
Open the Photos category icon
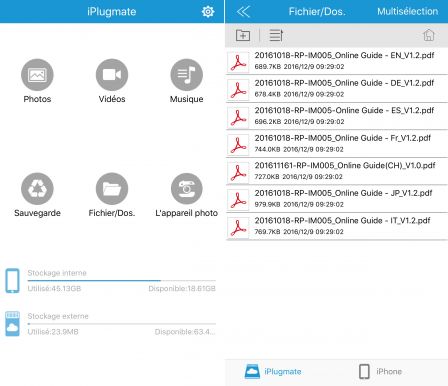(37, 75)
